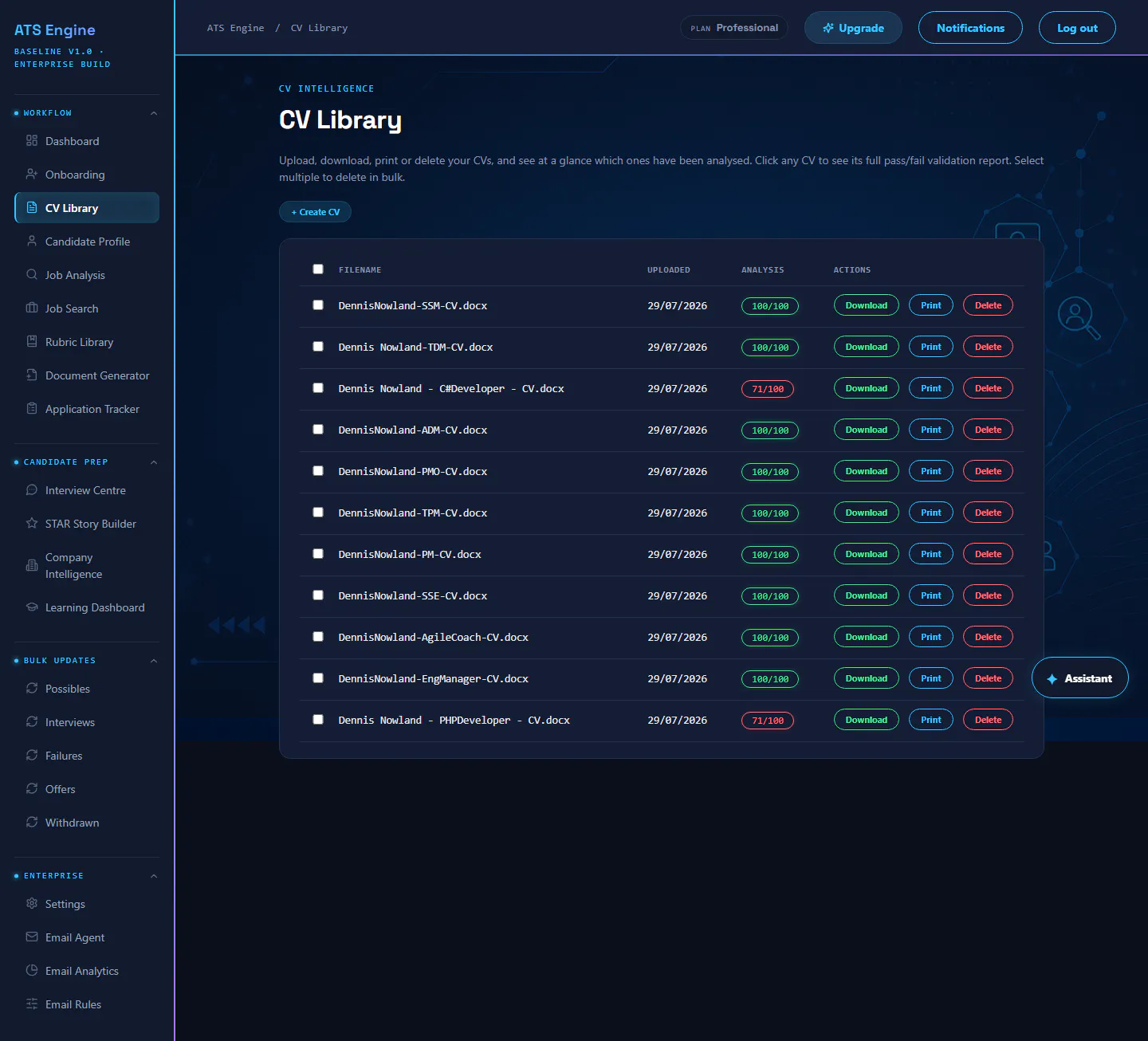Delete DennisNowland-EngManager-CV.docx
This screenshot has height=1041, width=1148.
988,678
